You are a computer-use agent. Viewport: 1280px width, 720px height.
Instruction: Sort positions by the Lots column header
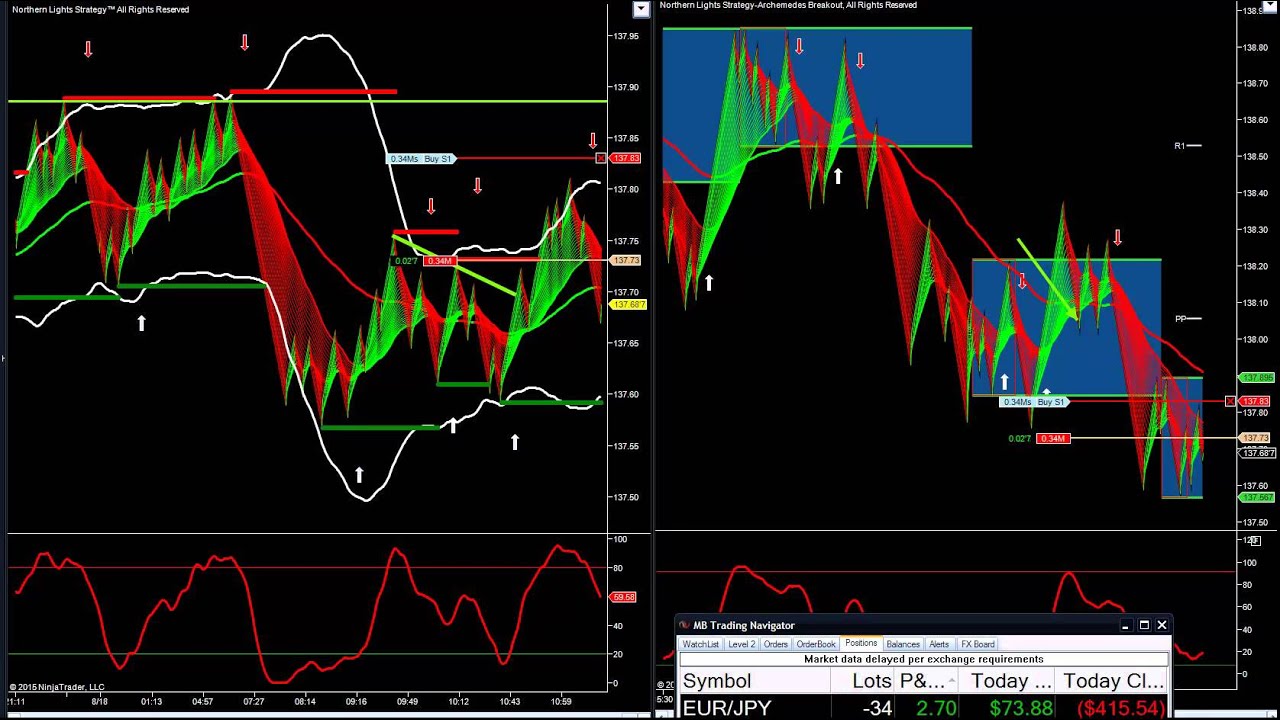coord(863,681)
